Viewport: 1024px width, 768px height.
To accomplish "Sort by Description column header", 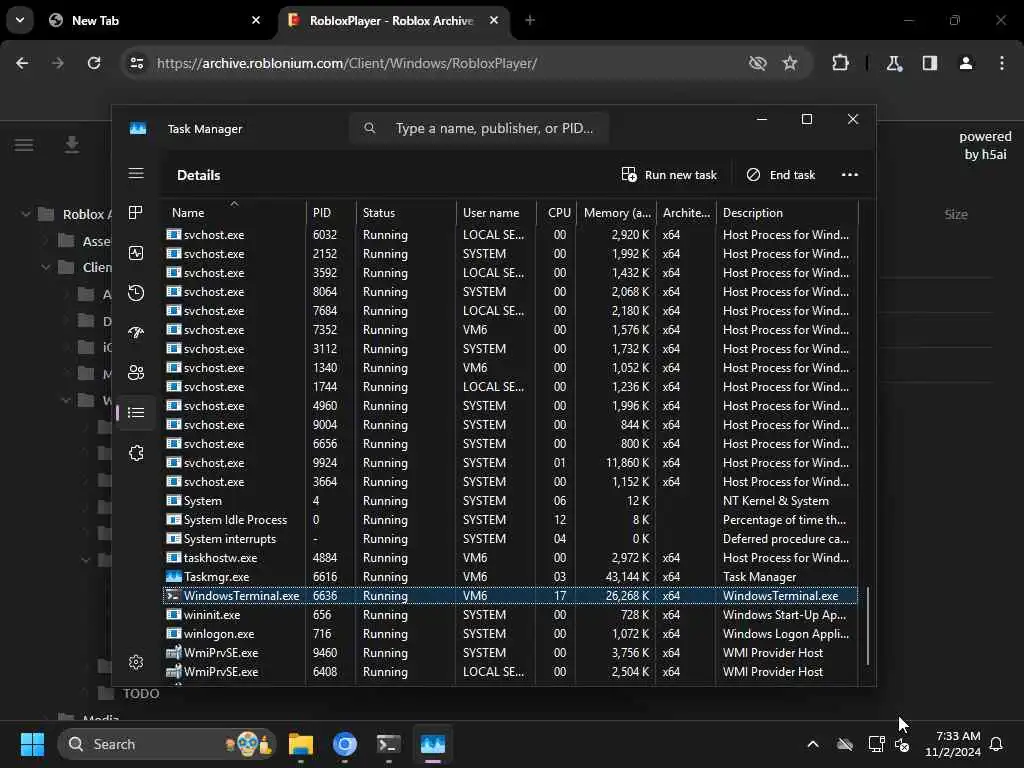I will click(787, 212).
